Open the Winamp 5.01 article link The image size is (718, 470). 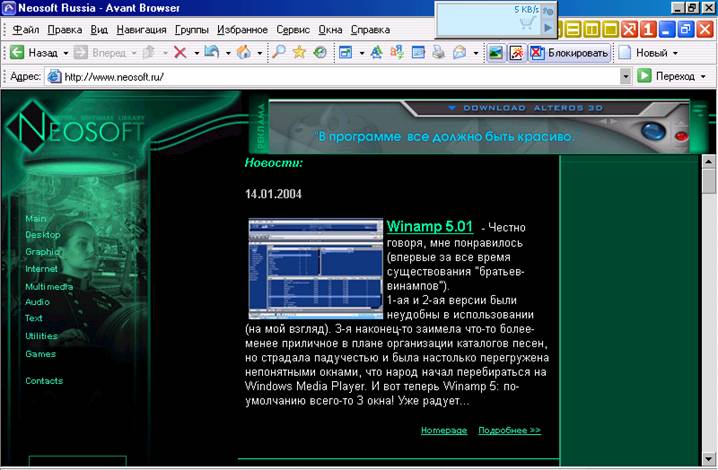click(x=430, y=226)
